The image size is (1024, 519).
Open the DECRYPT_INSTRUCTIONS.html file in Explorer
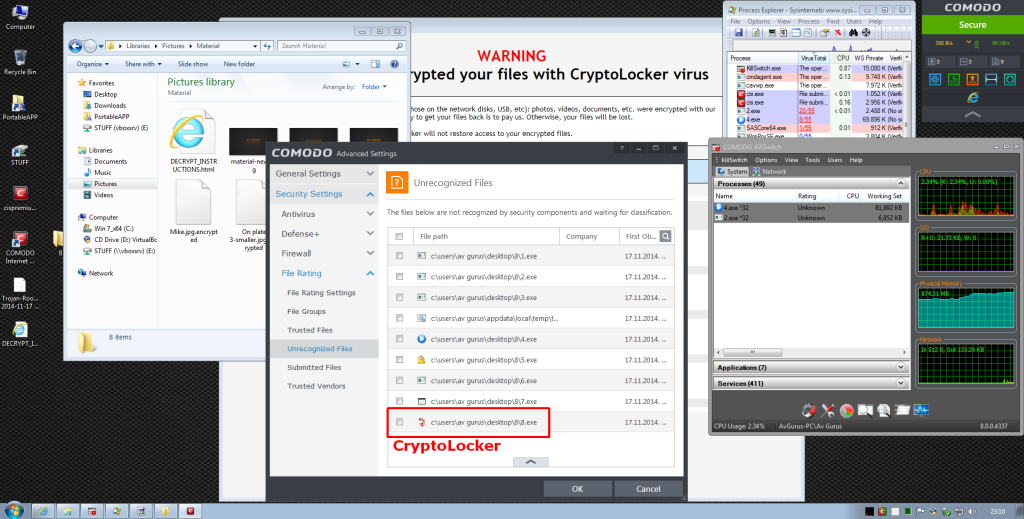tap(193, 142)
